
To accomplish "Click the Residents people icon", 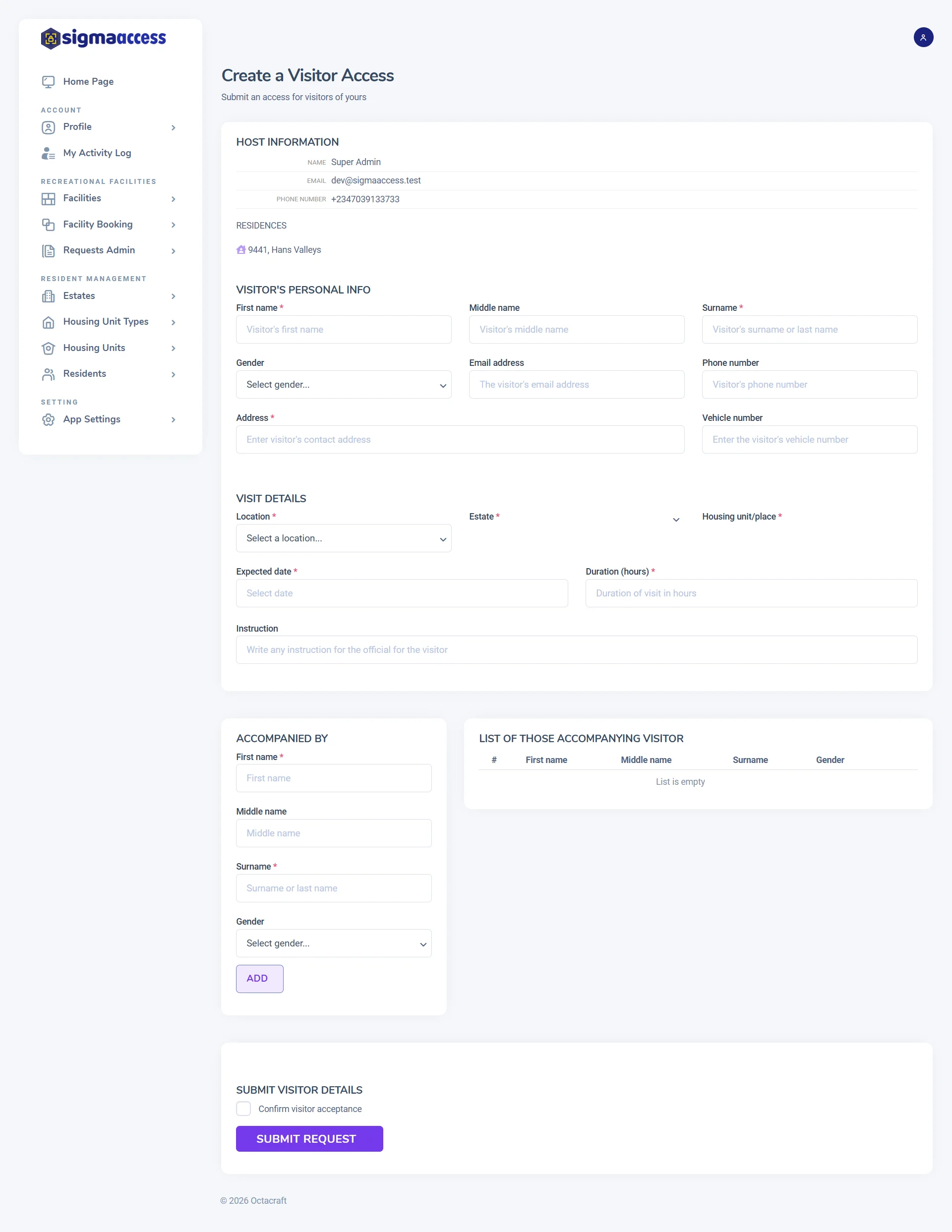I will [x=49, y=374].
